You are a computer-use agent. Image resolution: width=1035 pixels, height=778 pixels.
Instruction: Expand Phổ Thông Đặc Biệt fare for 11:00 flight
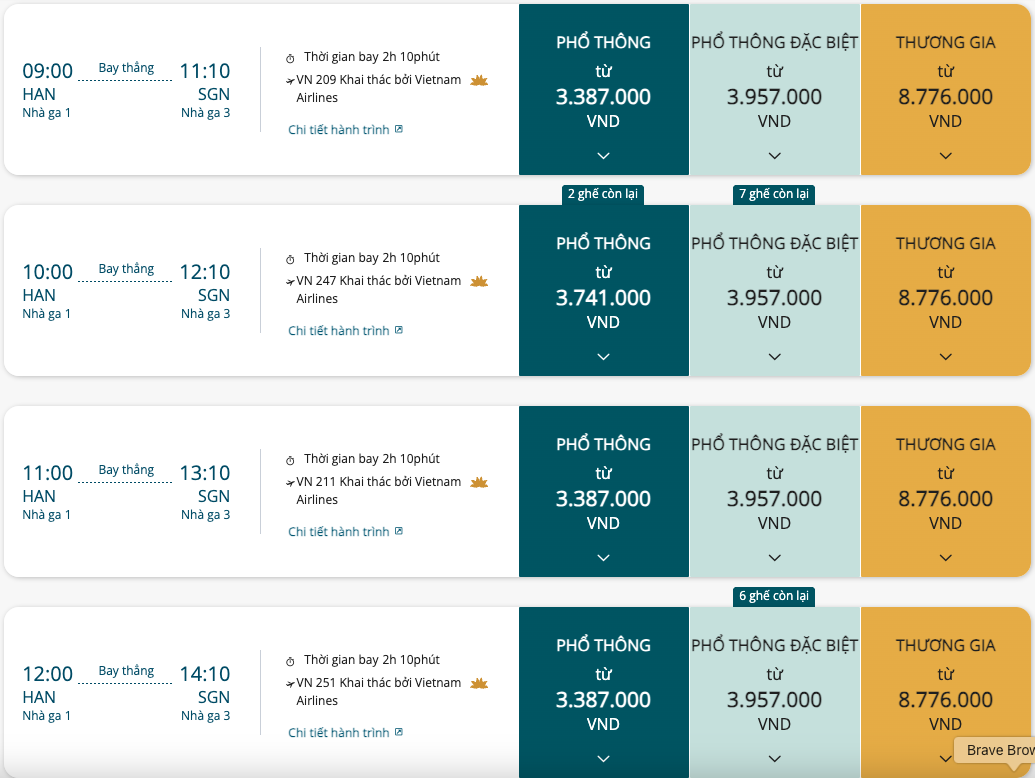[775, 558]
